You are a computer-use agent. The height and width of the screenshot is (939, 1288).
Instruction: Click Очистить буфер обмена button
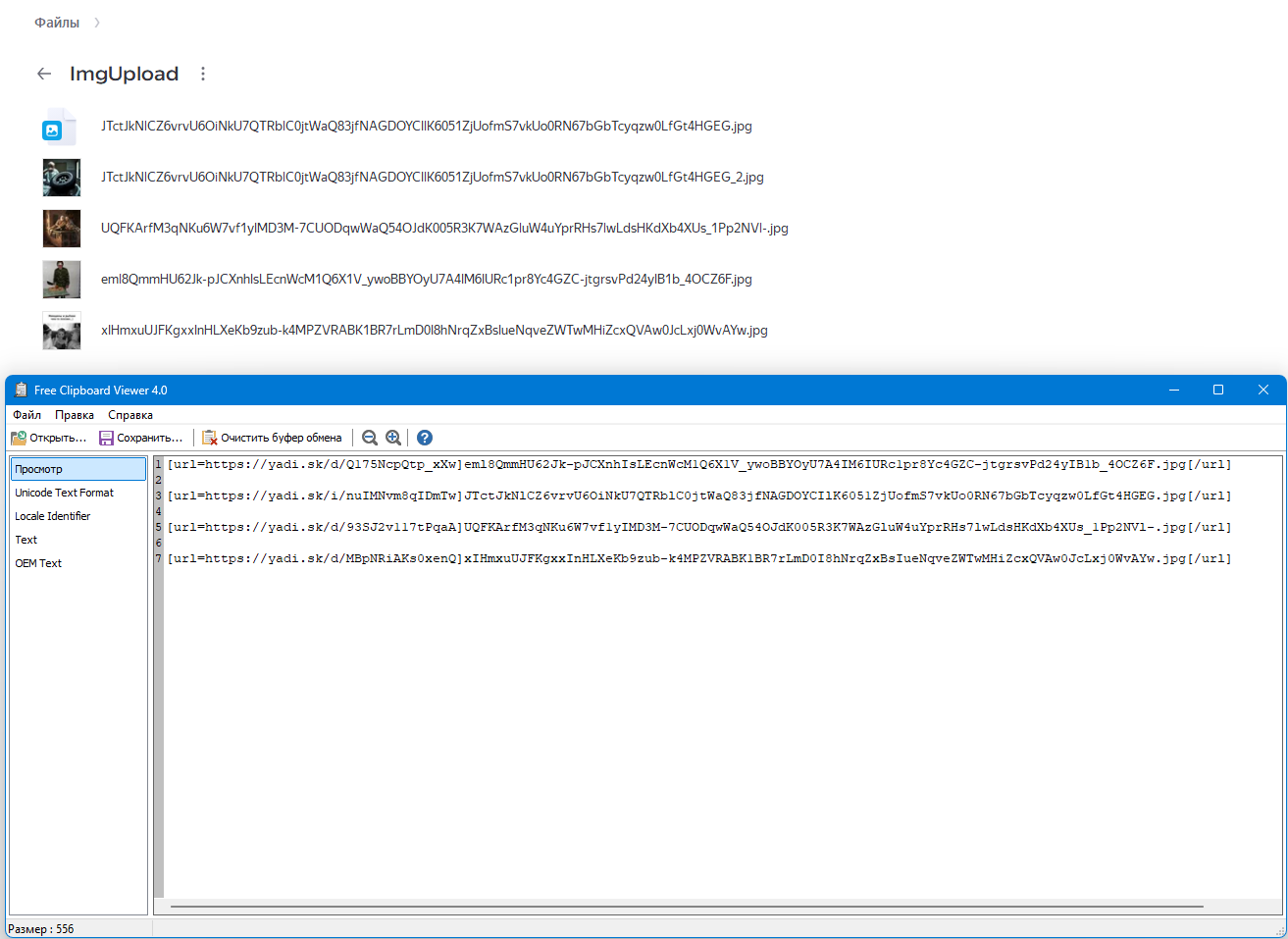272,438
